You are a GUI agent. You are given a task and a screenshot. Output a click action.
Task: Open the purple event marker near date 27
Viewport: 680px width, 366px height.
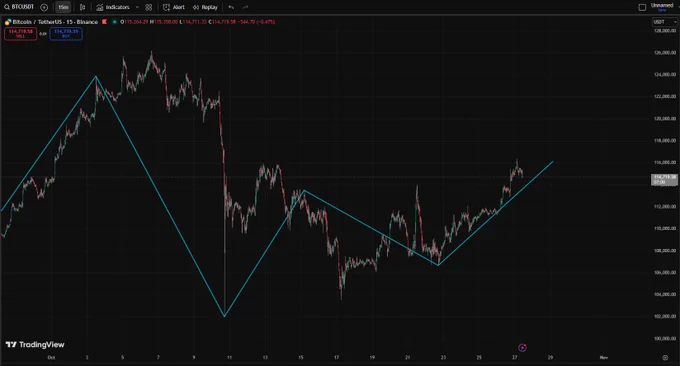[522, 347]
